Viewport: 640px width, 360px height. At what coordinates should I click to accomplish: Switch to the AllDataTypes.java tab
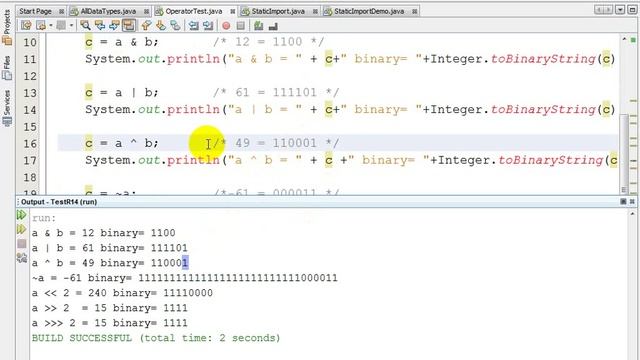point(108,11)
